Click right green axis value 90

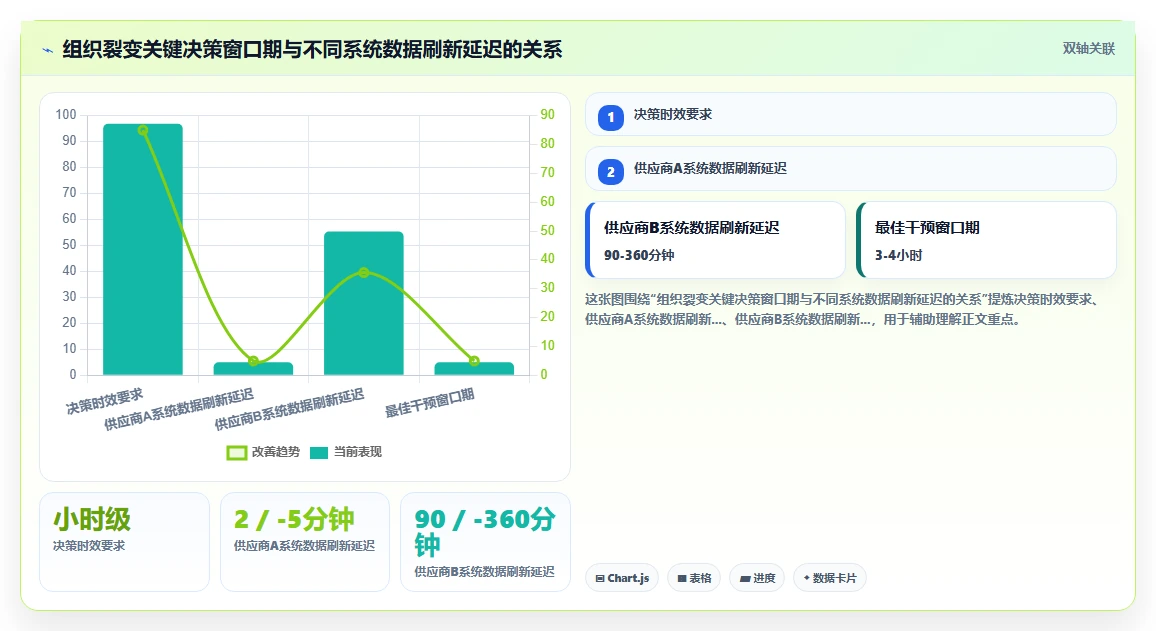[x=547, y=114]
